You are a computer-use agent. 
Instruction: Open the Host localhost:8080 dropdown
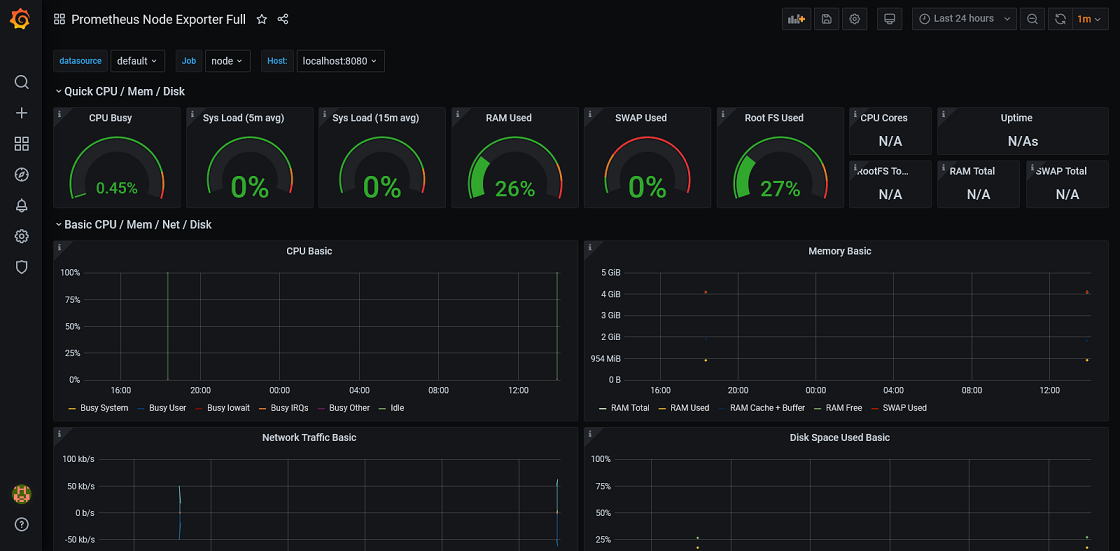(341, 61)
